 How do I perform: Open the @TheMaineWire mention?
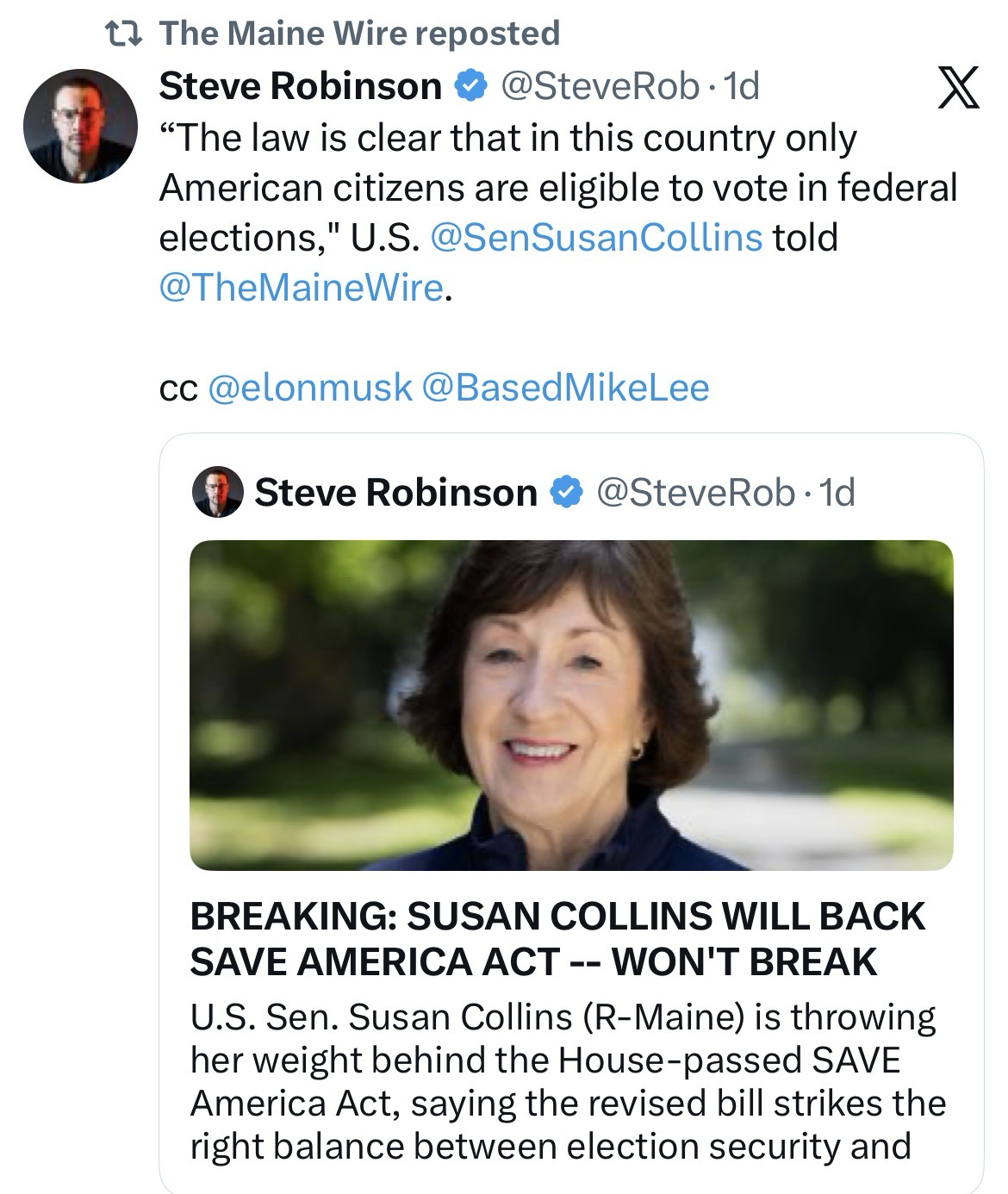(x=302, y=287)
